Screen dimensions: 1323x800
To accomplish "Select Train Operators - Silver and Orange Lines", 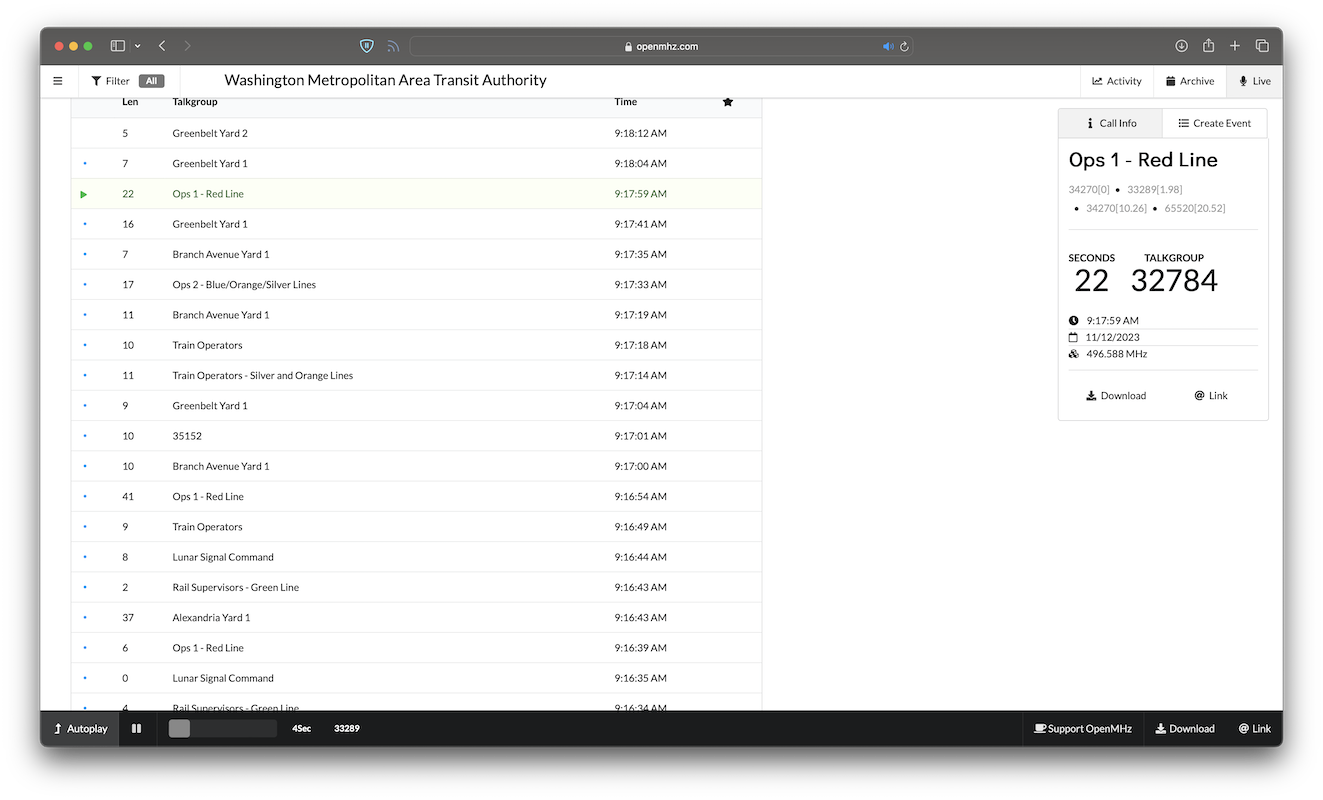I will pos(416,375).
